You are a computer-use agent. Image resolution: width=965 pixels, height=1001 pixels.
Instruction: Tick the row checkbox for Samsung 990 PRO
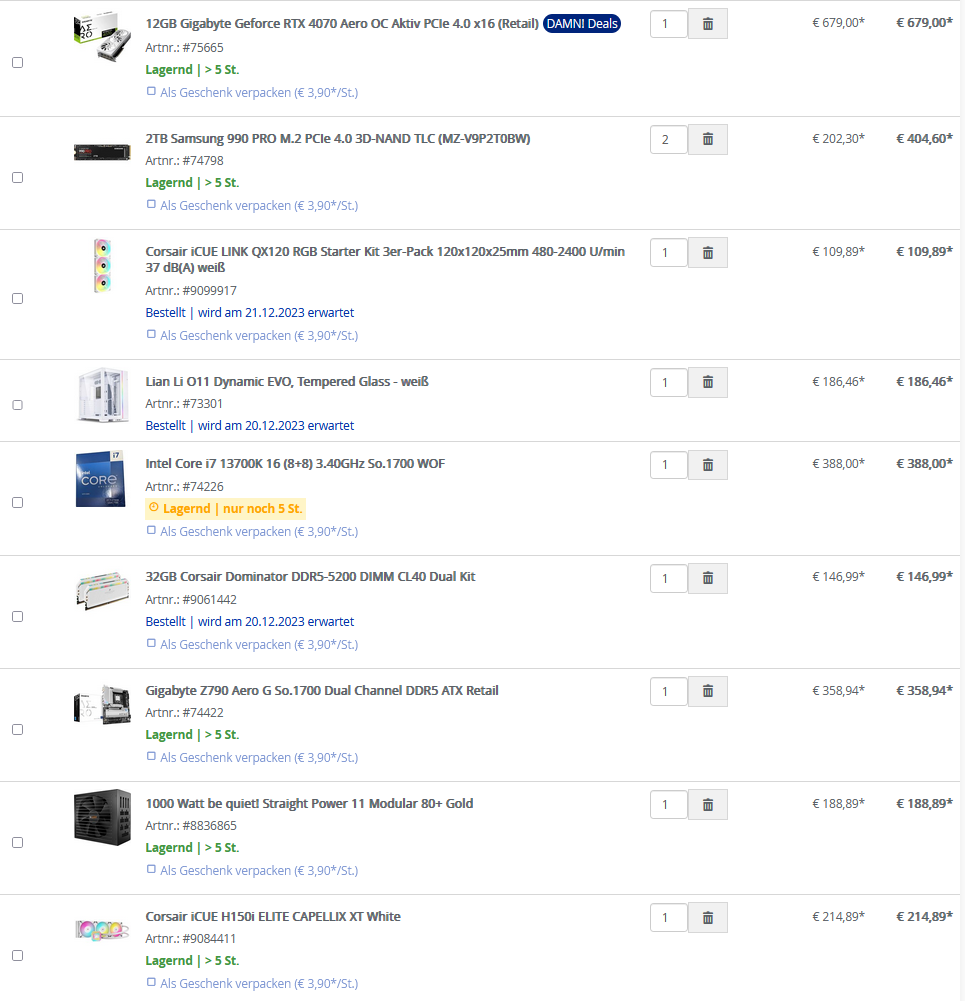point(18,177)
